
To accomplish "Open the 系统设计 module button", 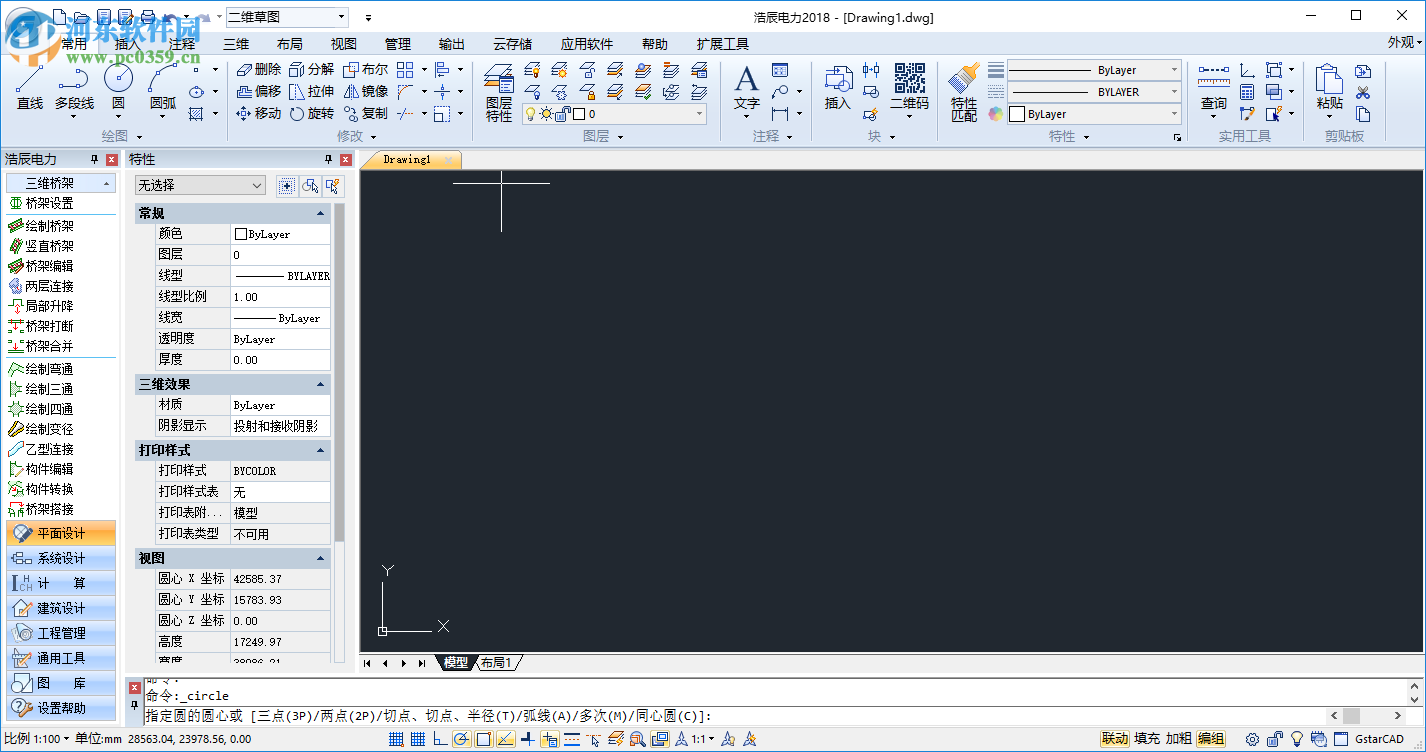I will click(61, 558).
